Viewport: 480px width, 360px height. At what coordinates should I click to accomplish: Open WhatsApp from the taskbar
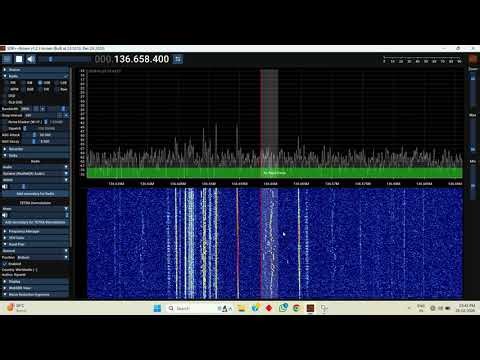(283, 308)
